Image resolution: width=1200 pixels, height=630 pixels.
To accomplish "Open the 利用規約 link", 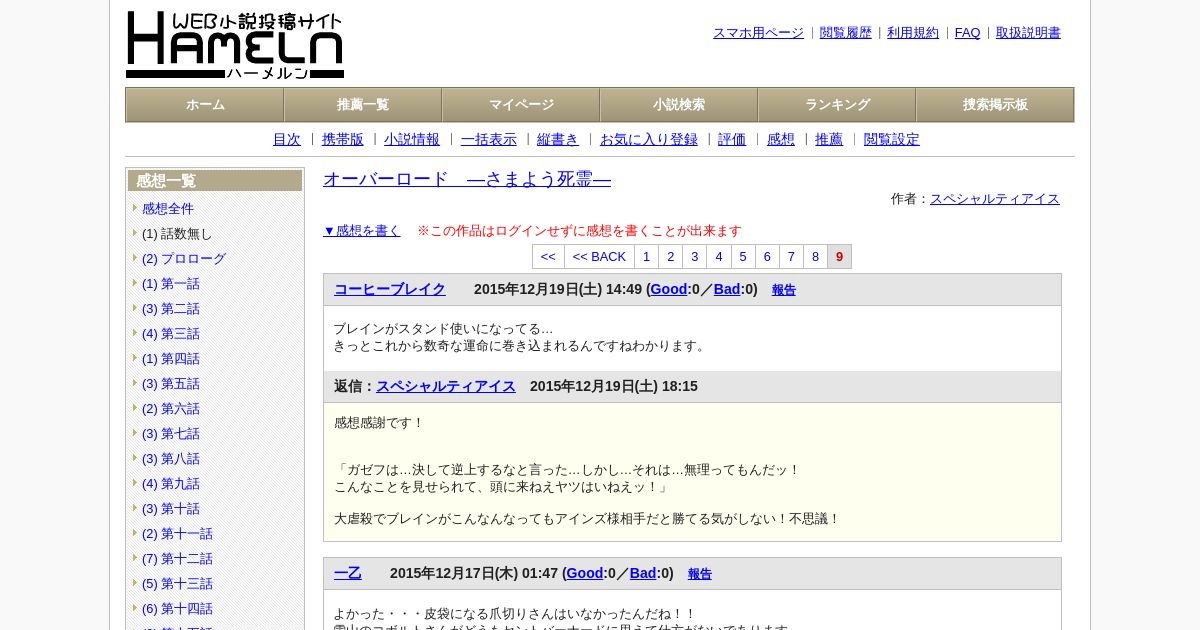I will (913, 33).
